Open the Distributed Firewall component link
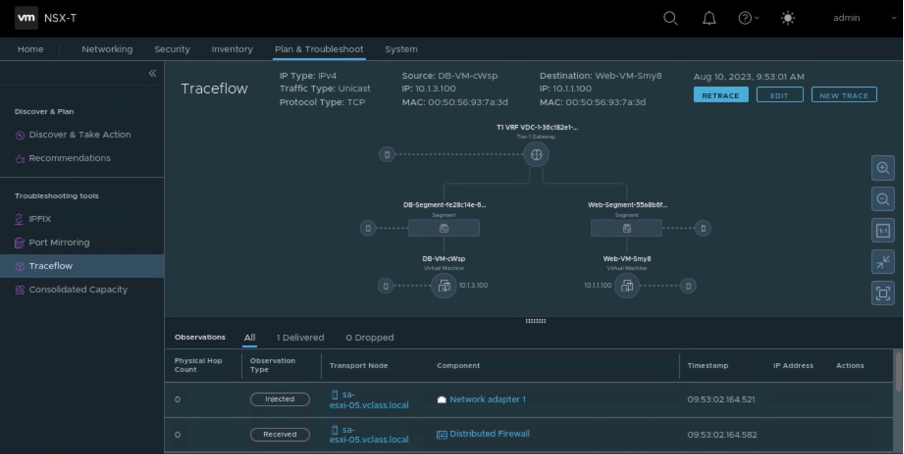 pos(489,434)
